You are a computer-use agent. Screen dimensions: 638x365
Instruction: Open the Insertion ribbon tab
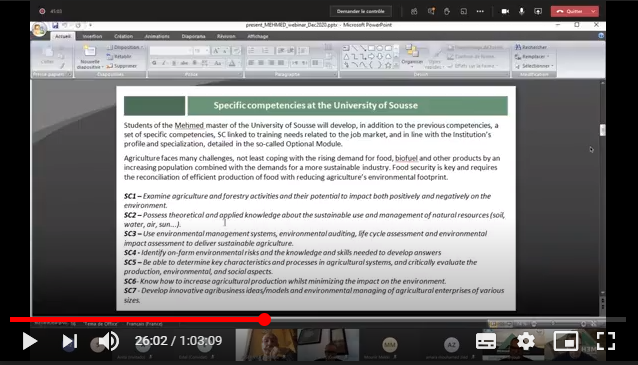click(92, 36)
